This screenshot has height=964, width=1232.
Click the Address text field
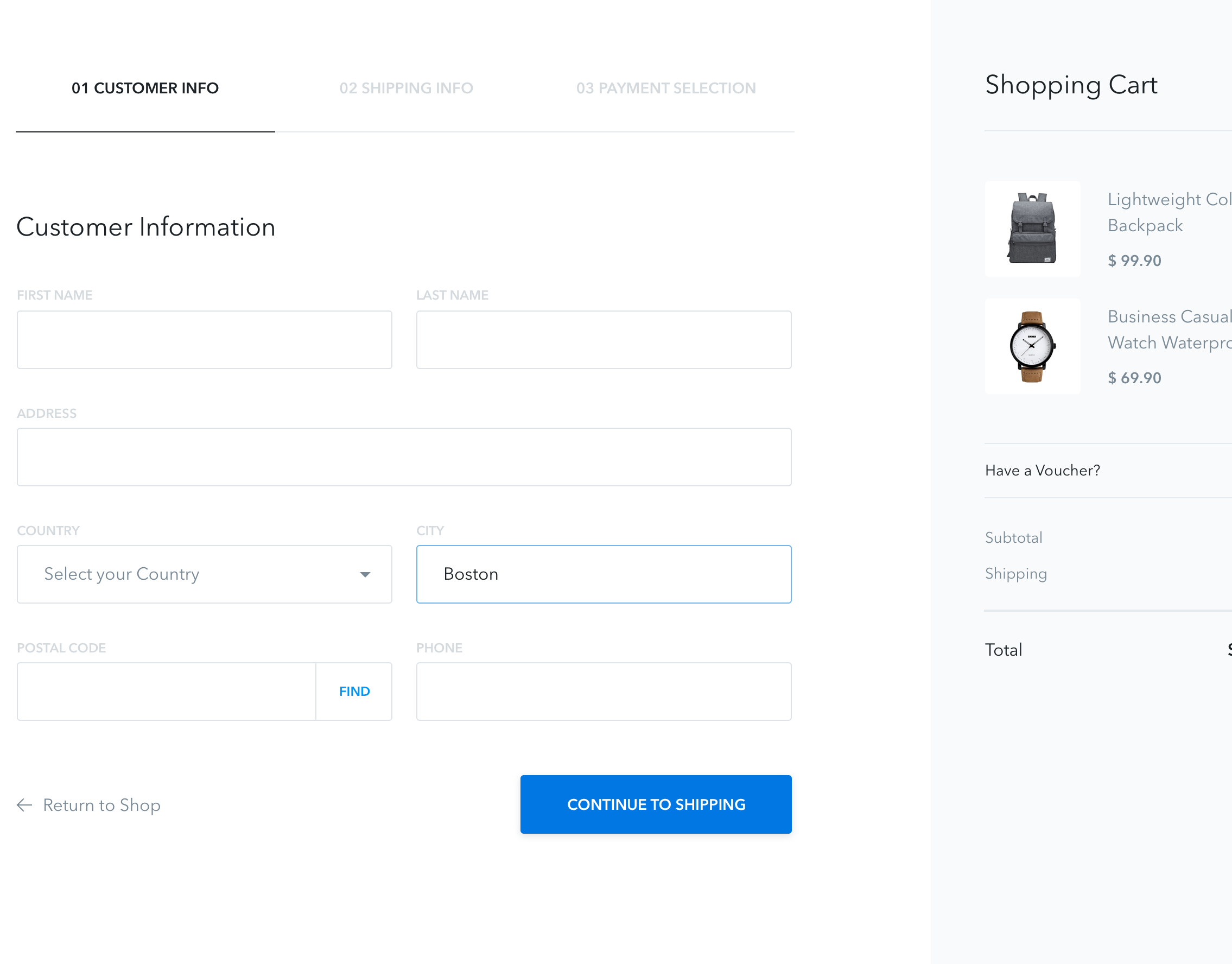pos(403,457)
